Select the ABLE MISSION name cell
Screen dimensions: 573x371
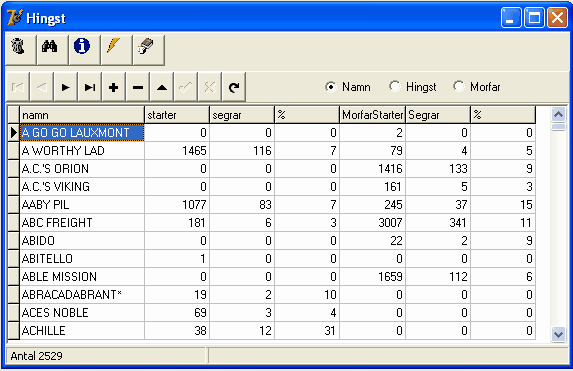click(82, 277)
